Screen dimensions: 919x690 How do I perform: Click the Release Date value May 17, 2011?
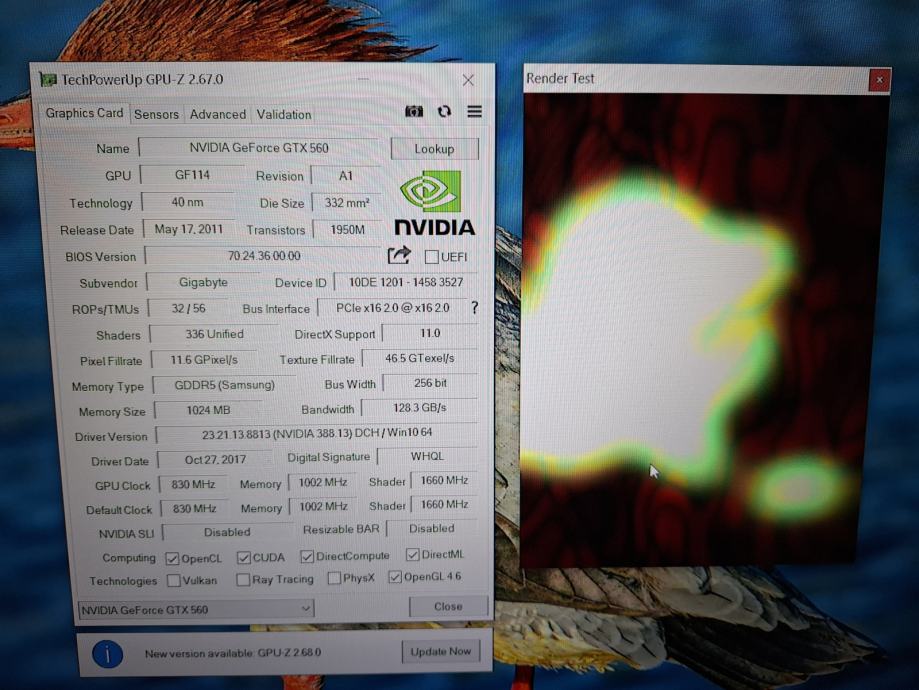(x=189, y=229)
